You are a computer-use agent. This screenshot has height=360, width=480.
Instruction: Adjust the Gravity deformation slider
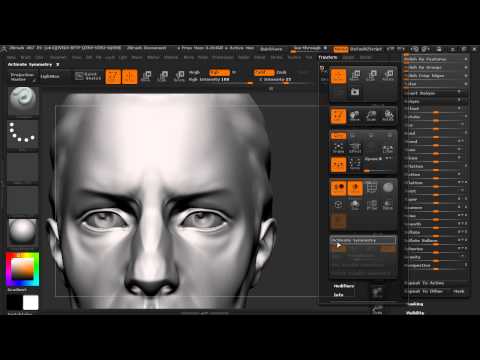tap(436, 257)
